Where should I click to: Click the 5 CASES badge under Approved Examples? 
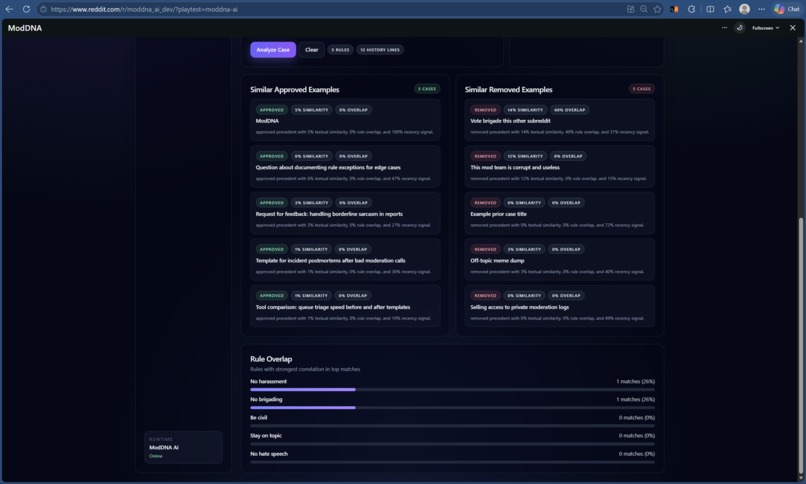tap(427, 89)
